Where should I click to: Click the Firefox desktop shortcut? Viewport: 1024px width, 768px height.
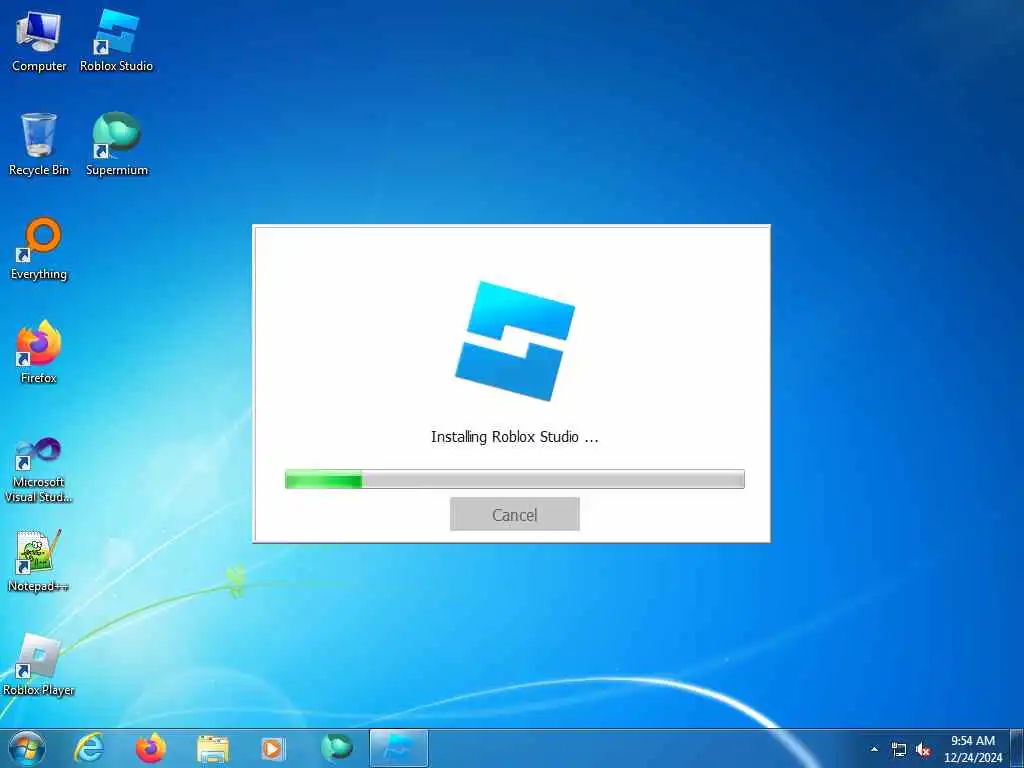coord(39,352)
